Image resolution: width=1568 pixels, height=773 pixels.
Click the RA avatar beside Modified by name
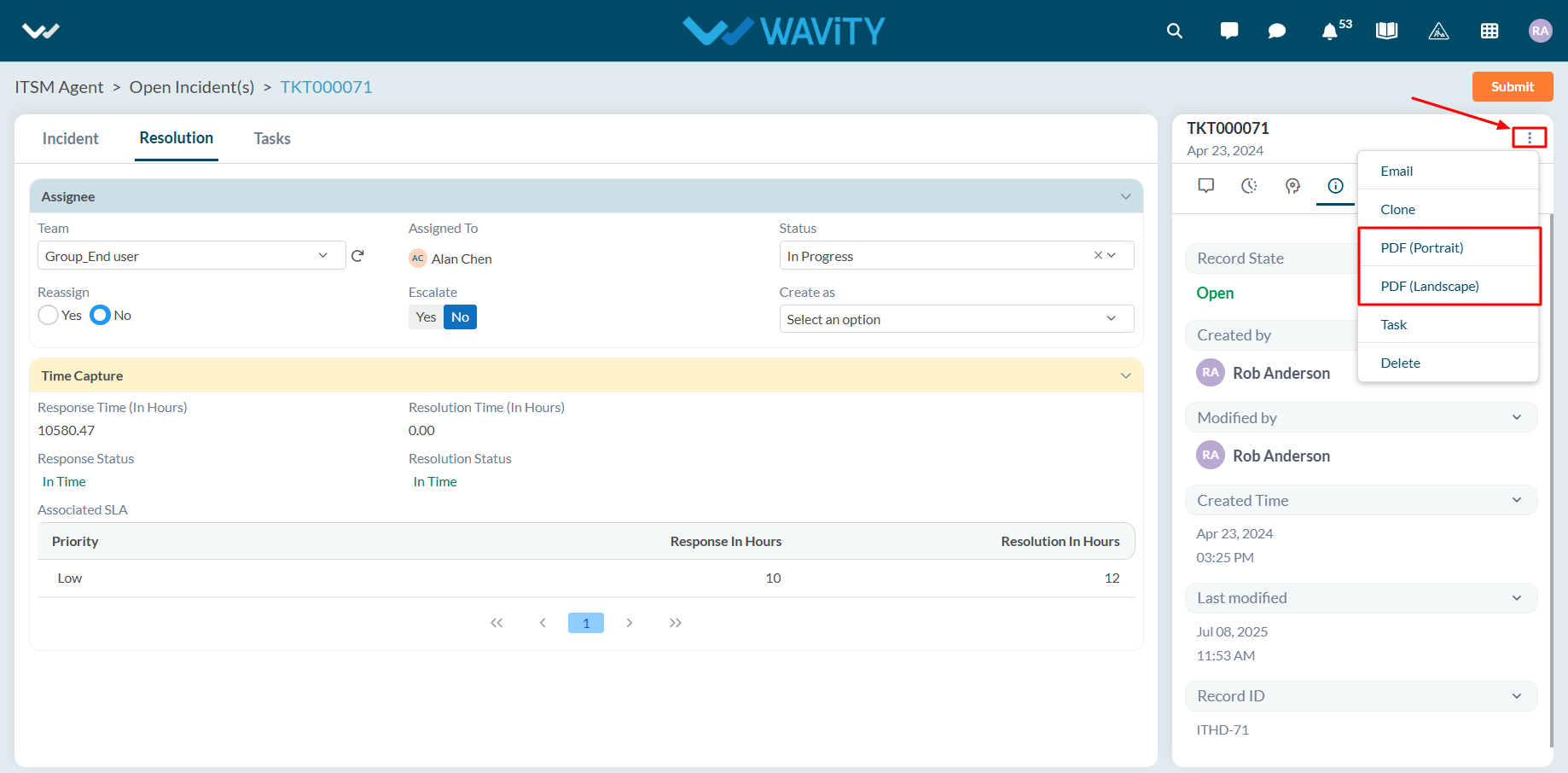[1211, 455]
